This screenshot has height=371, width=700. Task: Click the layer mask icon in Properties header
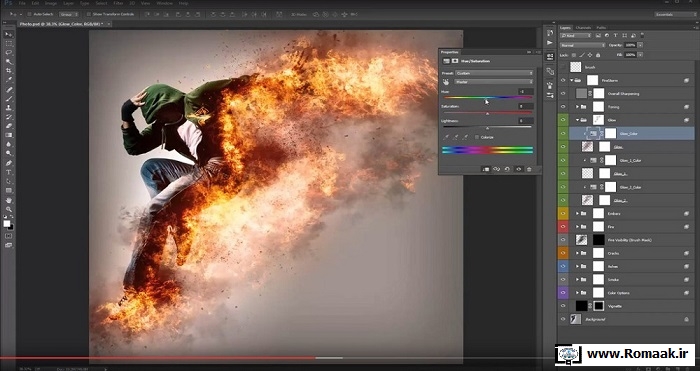(x=454, y=61)
